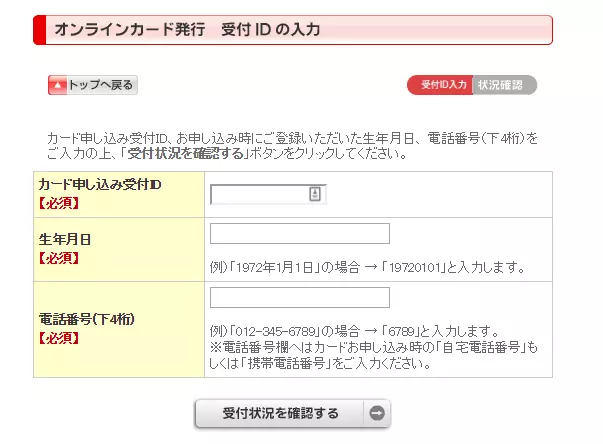Click the round arrow icon on the confirm button

pyautogui.click(x=377, y=413)
